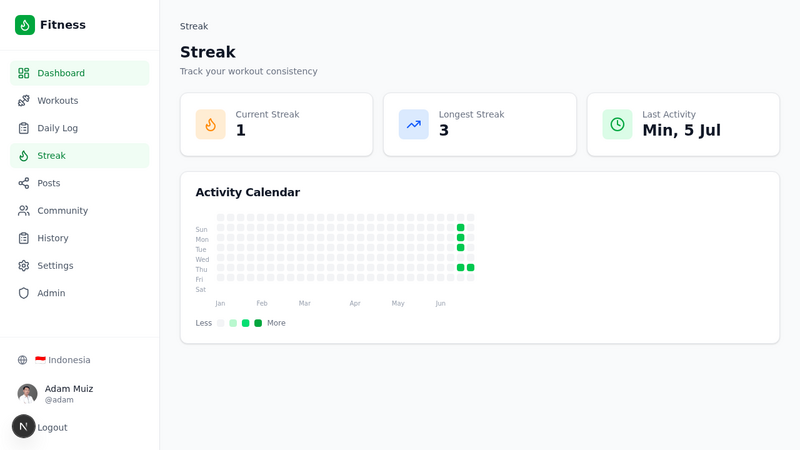Click the Posts share icon
Screen dimensions: 800x450
click(x=23, y=183)
